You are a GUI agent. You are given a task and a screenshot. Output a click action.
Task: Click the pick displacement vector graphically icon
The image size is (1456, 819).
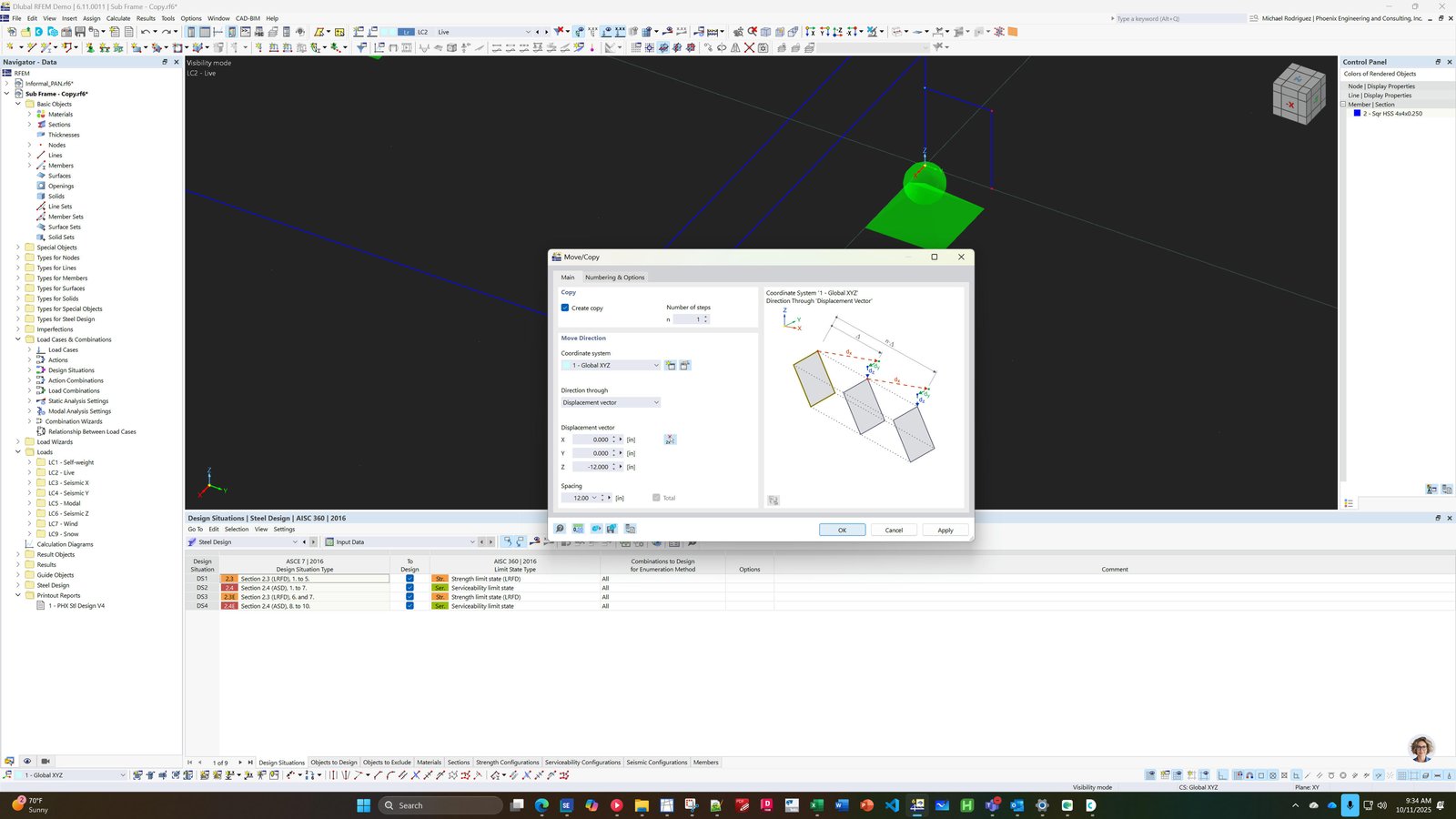[670, 440]
